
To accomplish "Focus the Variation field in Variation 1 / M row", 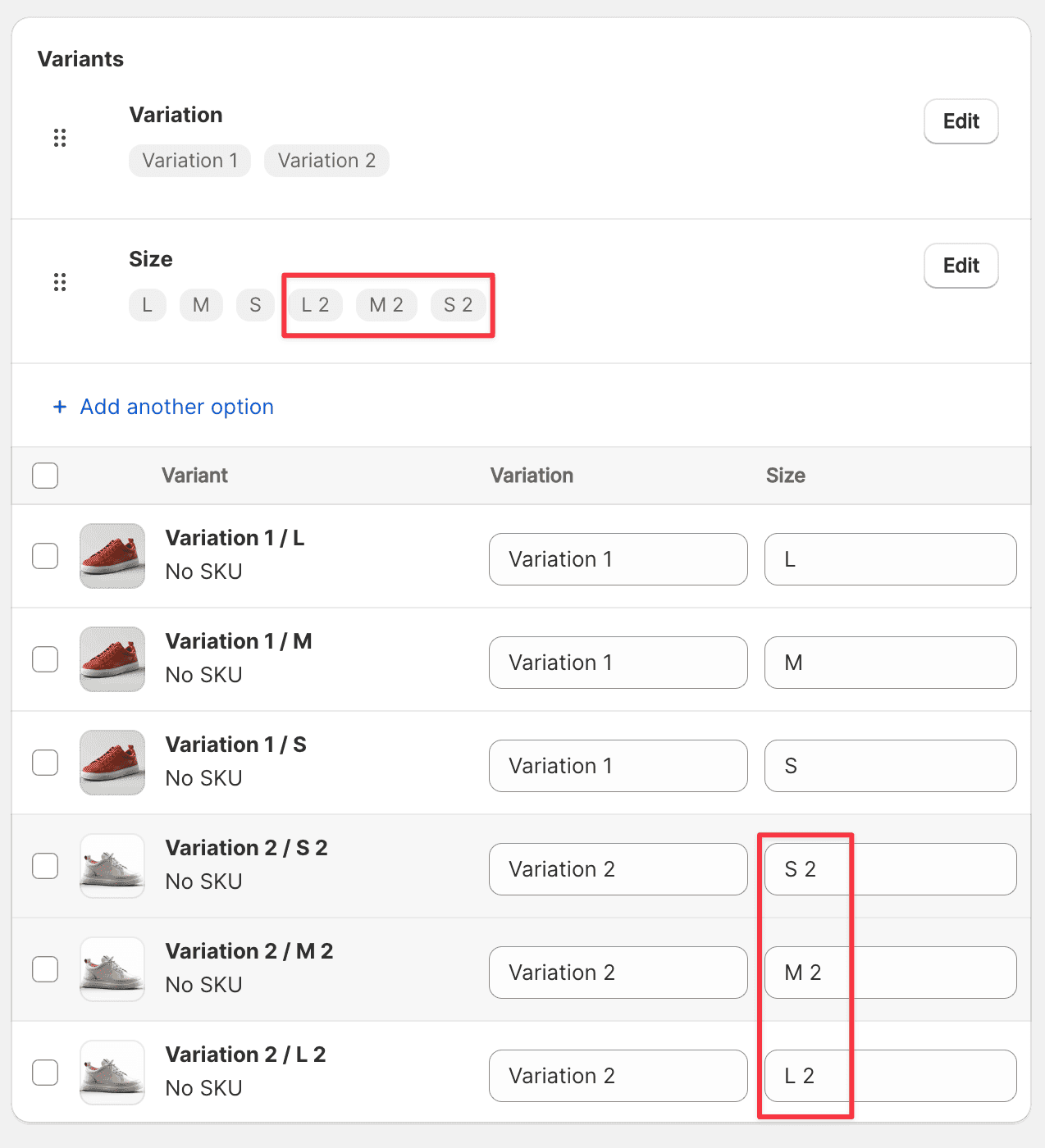I will (618, 663).
